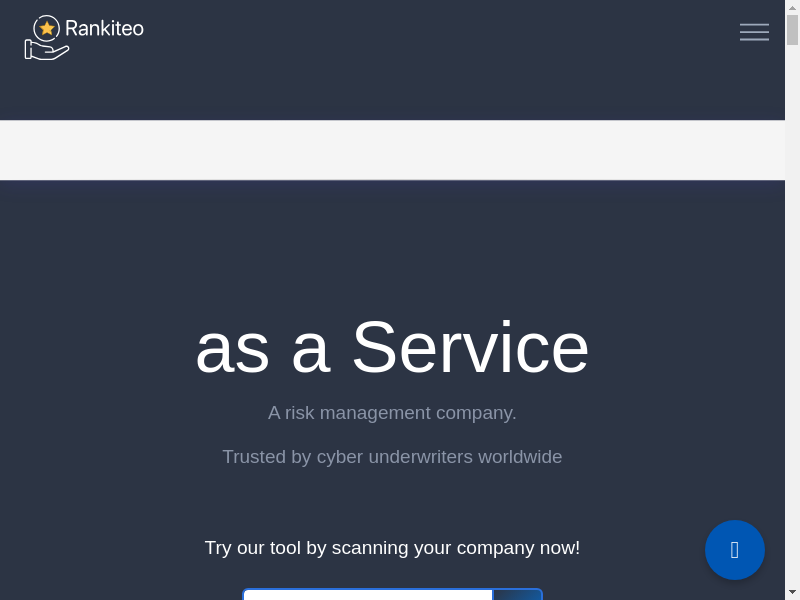Click "Trusted by cyber underwriters worldwide" line
Viewport: 800px width, 600px height.
click(x=392, y=457)
